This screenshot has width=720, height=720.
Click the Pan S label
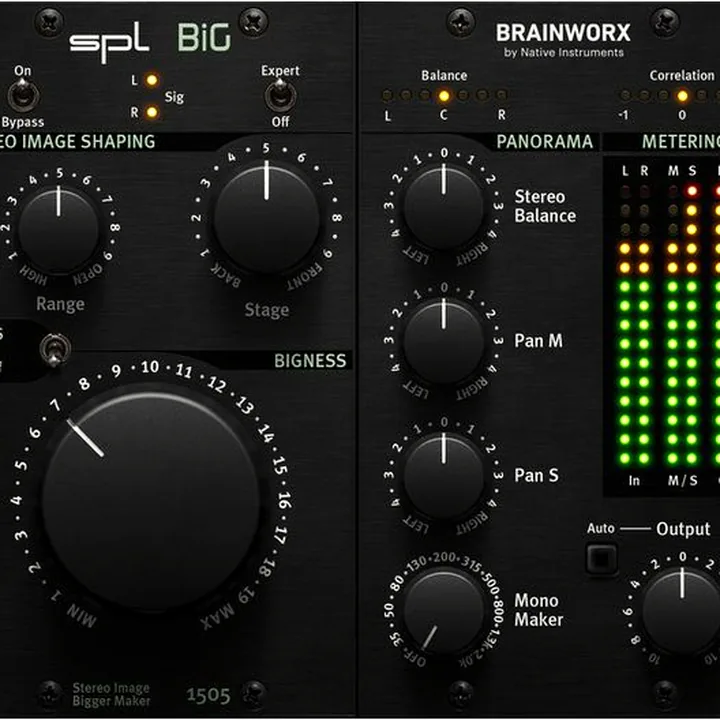pyautogui.click(x=536, y=475)
